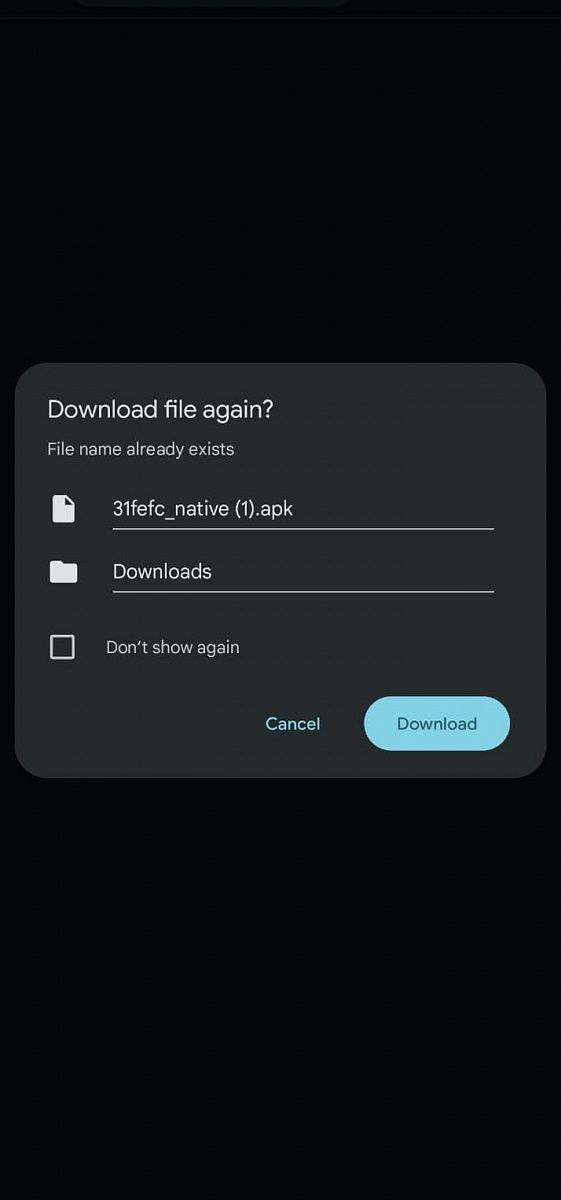Viewport: 561px width, 1200px height.
Task: Tap partially hidden bar at screen top
Action: [213, 3]
